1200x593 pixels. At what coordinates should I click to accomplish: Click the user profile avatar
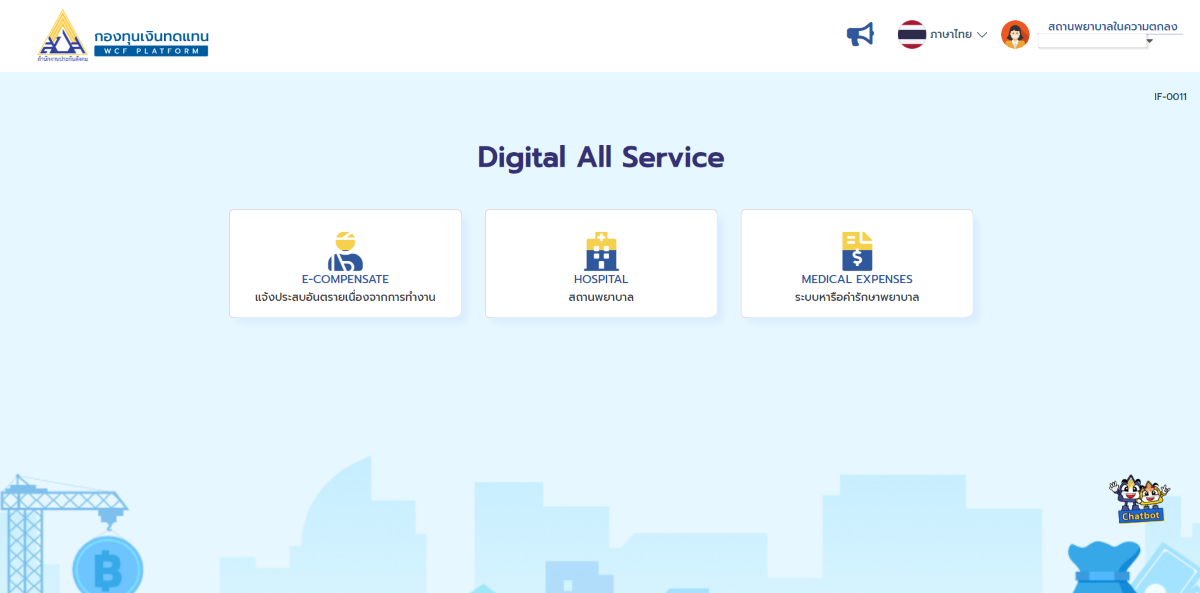click(1015, 34)
